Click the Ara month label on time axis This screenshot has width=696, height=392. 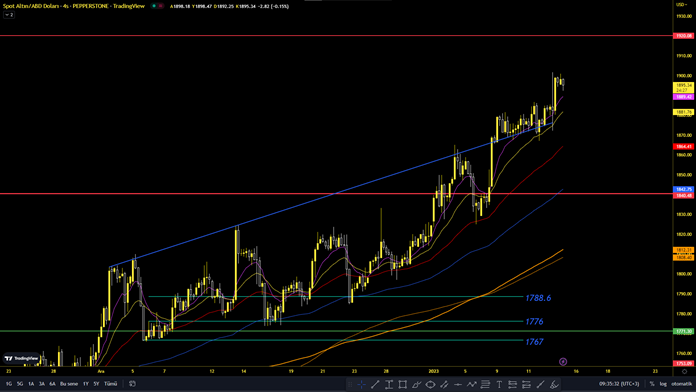(101, 371)
